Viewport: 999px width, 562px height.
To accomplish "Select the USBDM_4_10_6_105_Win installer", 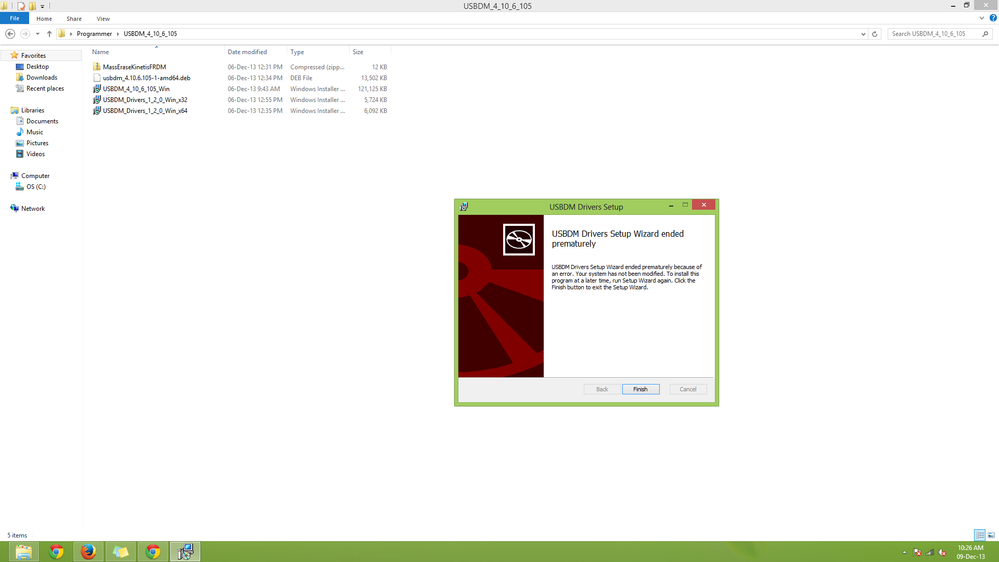I will tap(136, 89).
